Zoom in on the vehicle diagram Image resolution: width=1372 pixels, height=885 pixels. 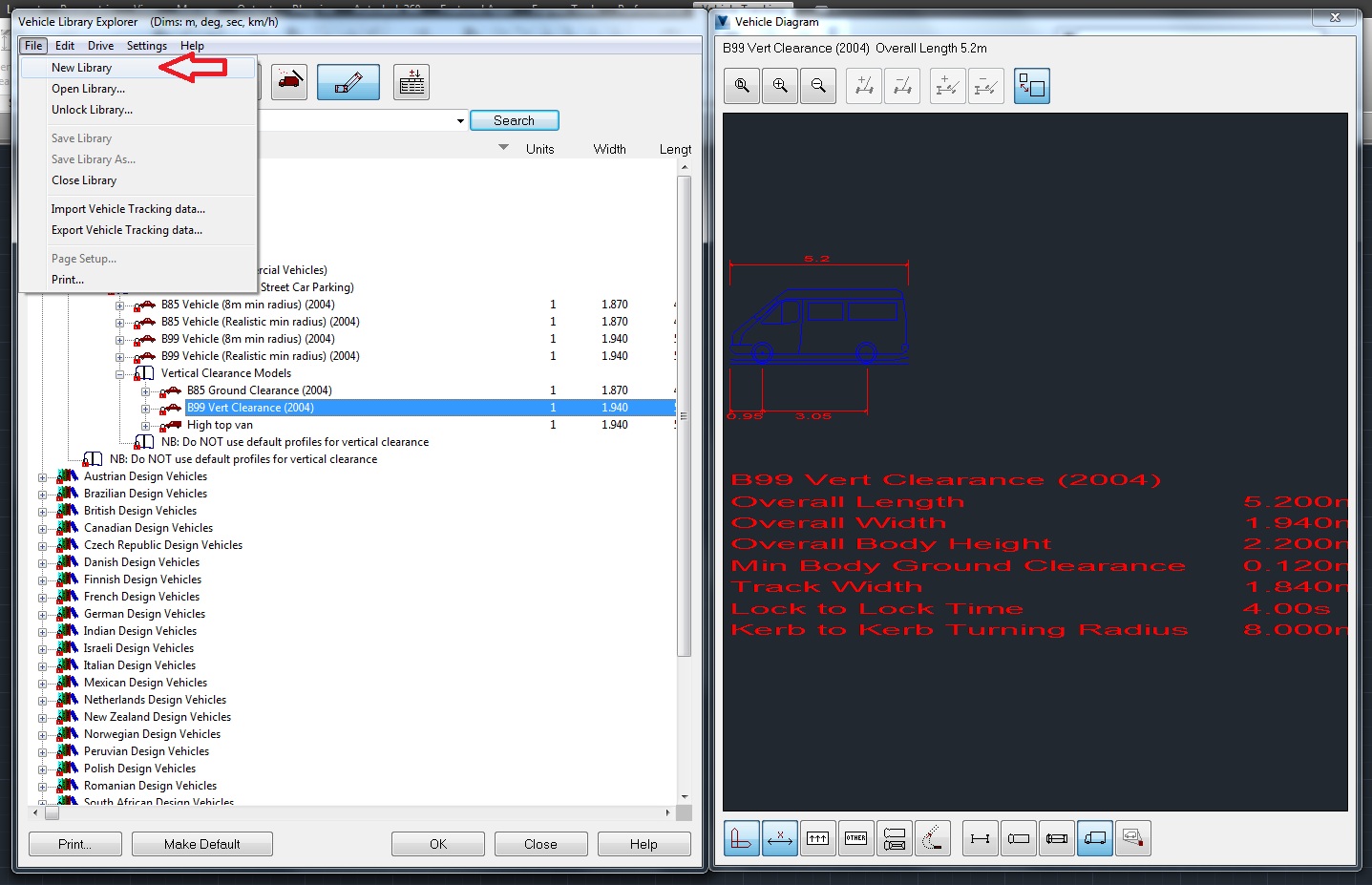(780, 86)
